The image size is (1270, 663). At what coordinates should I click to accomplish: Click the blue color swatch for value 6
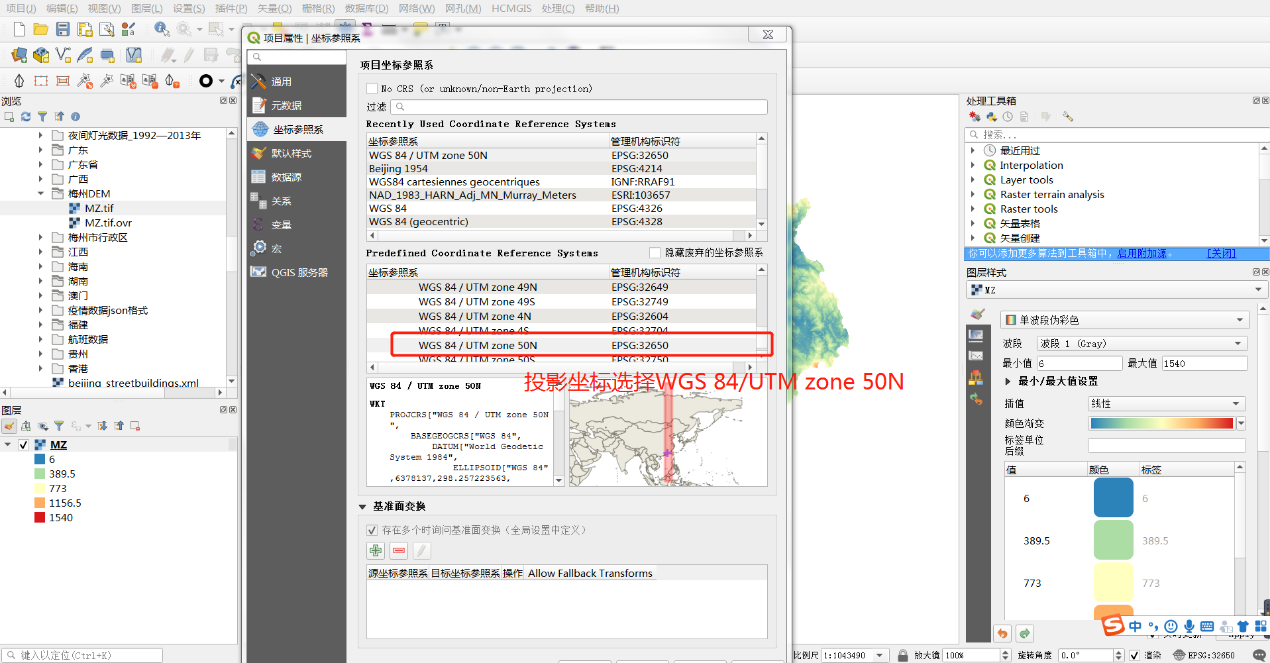tap(1113, 498)
